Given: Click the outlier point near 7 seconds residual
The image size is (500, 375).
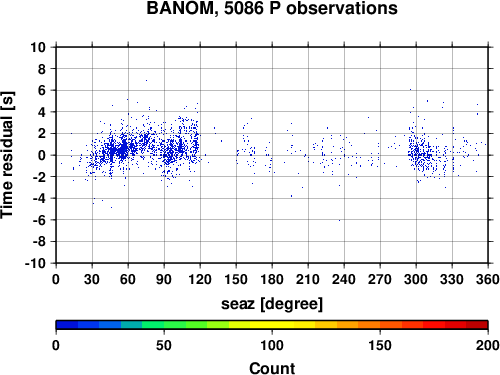Looking at the screenshot, I should pos(146,80).
